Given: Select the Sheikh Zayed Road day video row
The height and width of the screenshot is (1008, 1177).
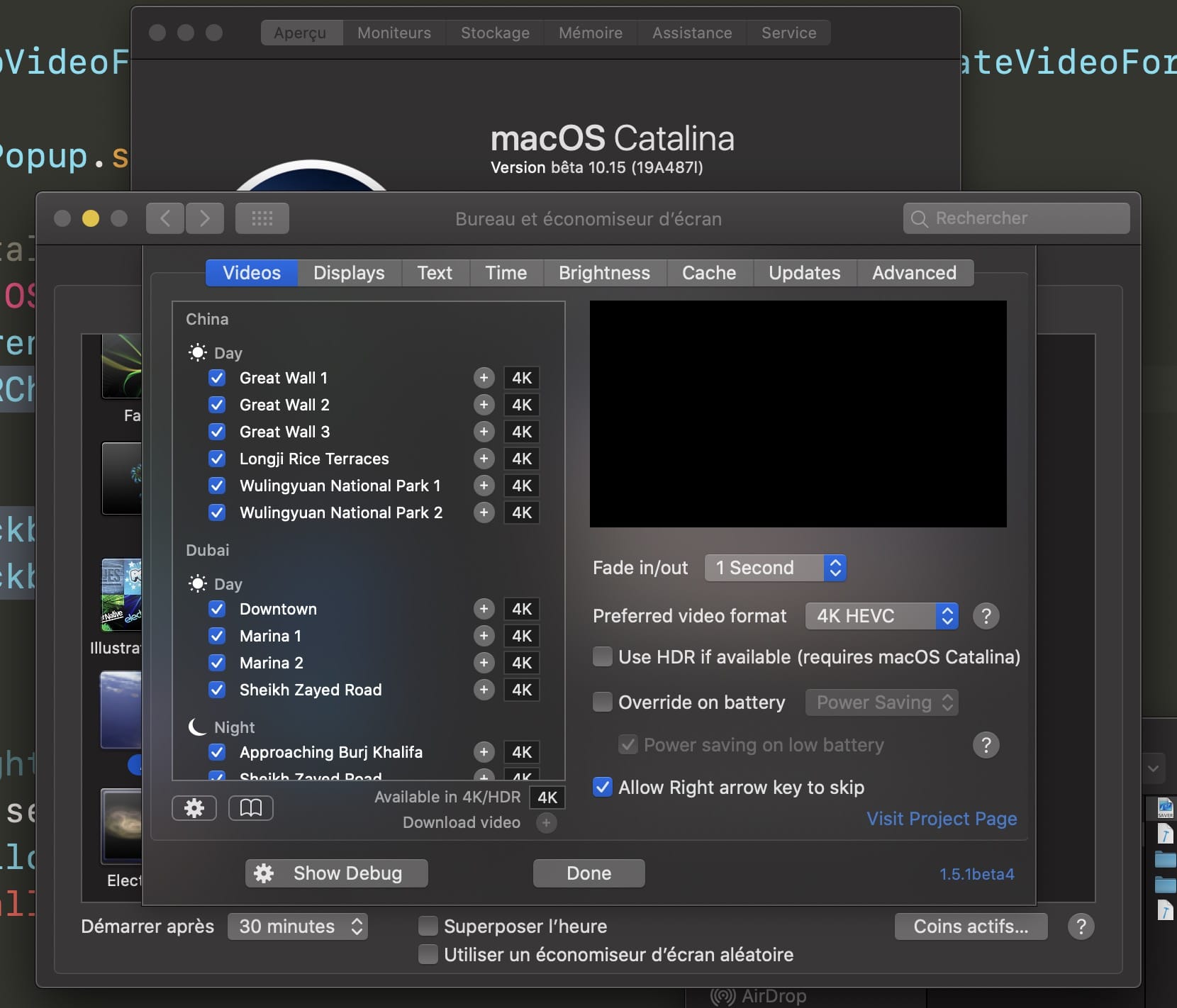Looking at the screenshot, I should tap(369, 690).
